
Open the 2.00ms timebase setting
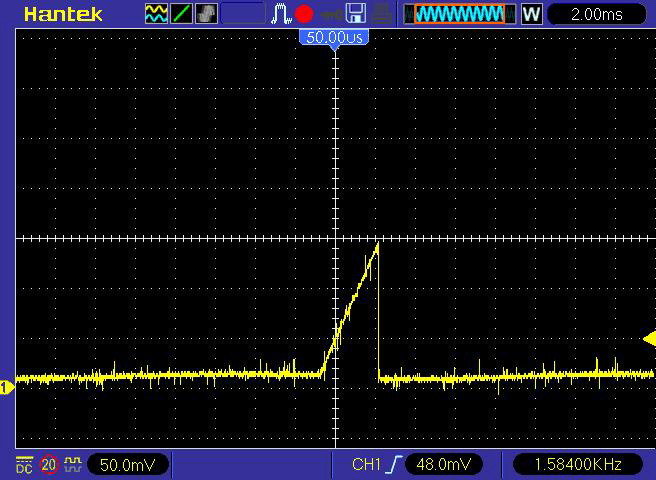[598, 14]
